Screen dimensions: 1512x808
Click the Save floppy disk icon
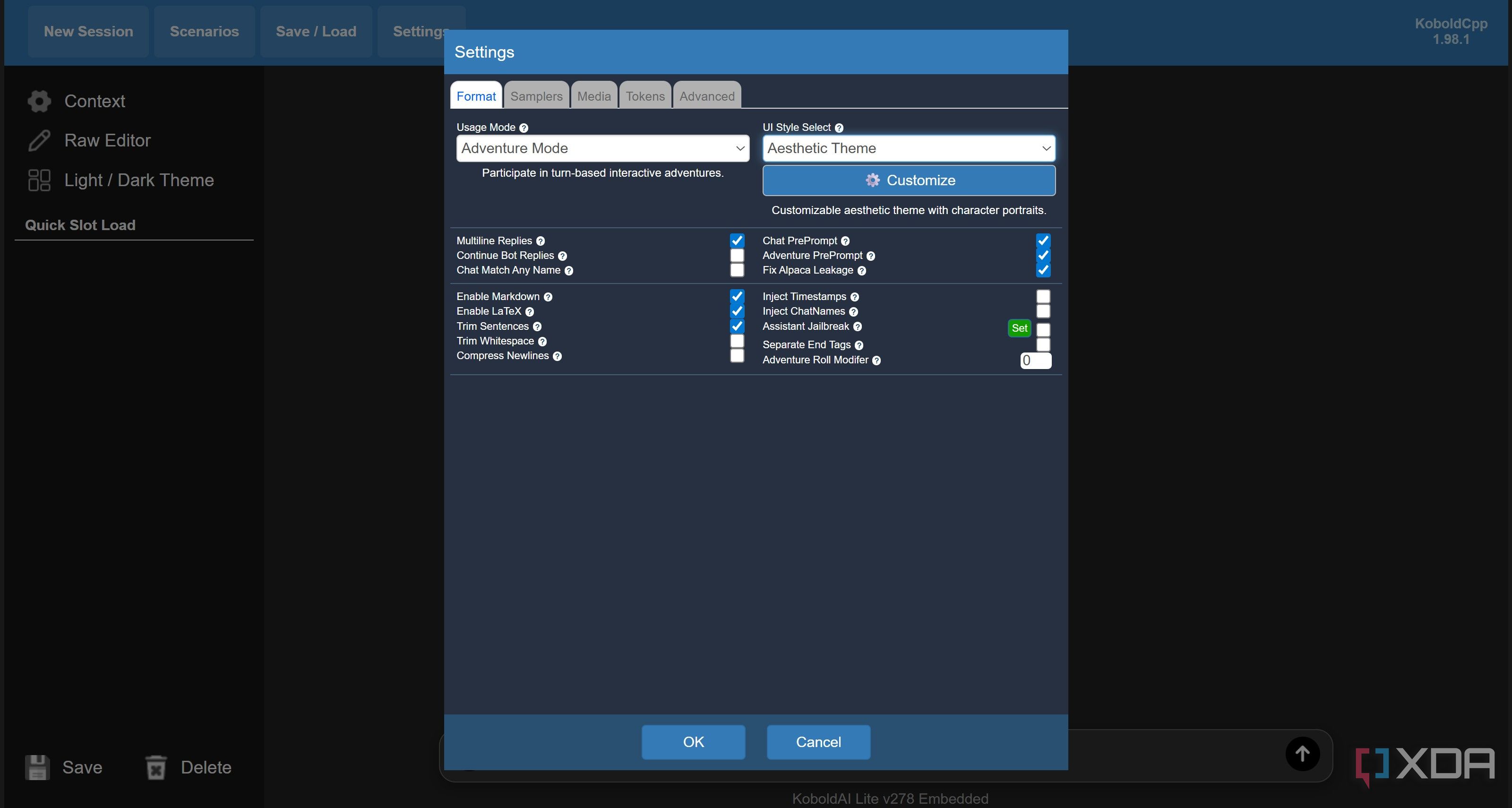point(37,767)
